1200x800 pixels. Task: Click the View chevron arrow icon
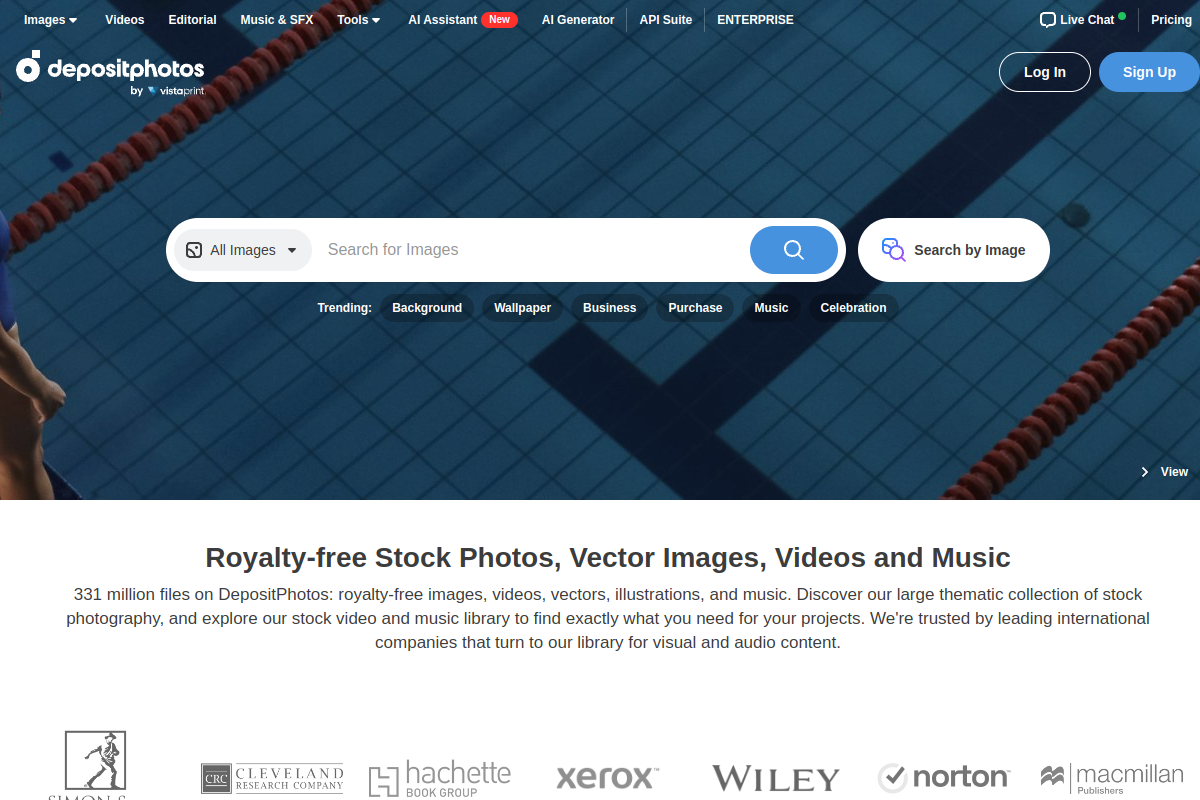[x=1145, y=472]
